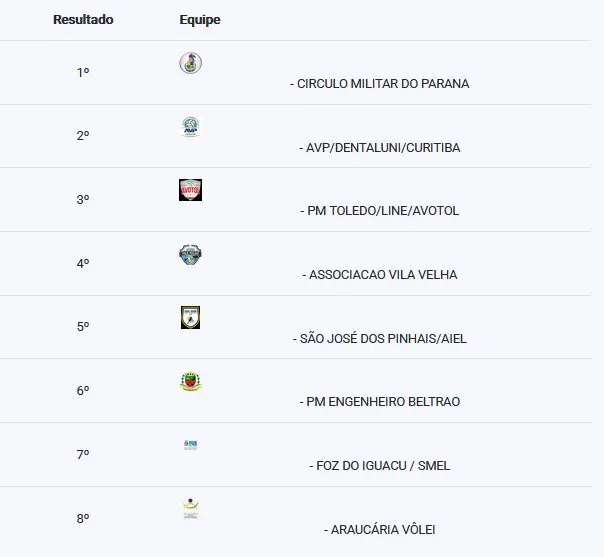Image resolution: width=604 pixels, height=557 pixels.
Task: Click the 8º place result cell
Action: tap(83, 518)
